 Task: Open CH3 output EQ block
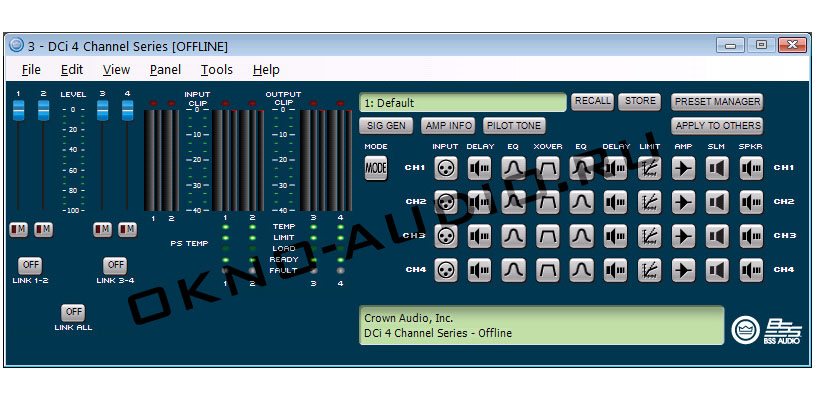[x=582, y=236]
